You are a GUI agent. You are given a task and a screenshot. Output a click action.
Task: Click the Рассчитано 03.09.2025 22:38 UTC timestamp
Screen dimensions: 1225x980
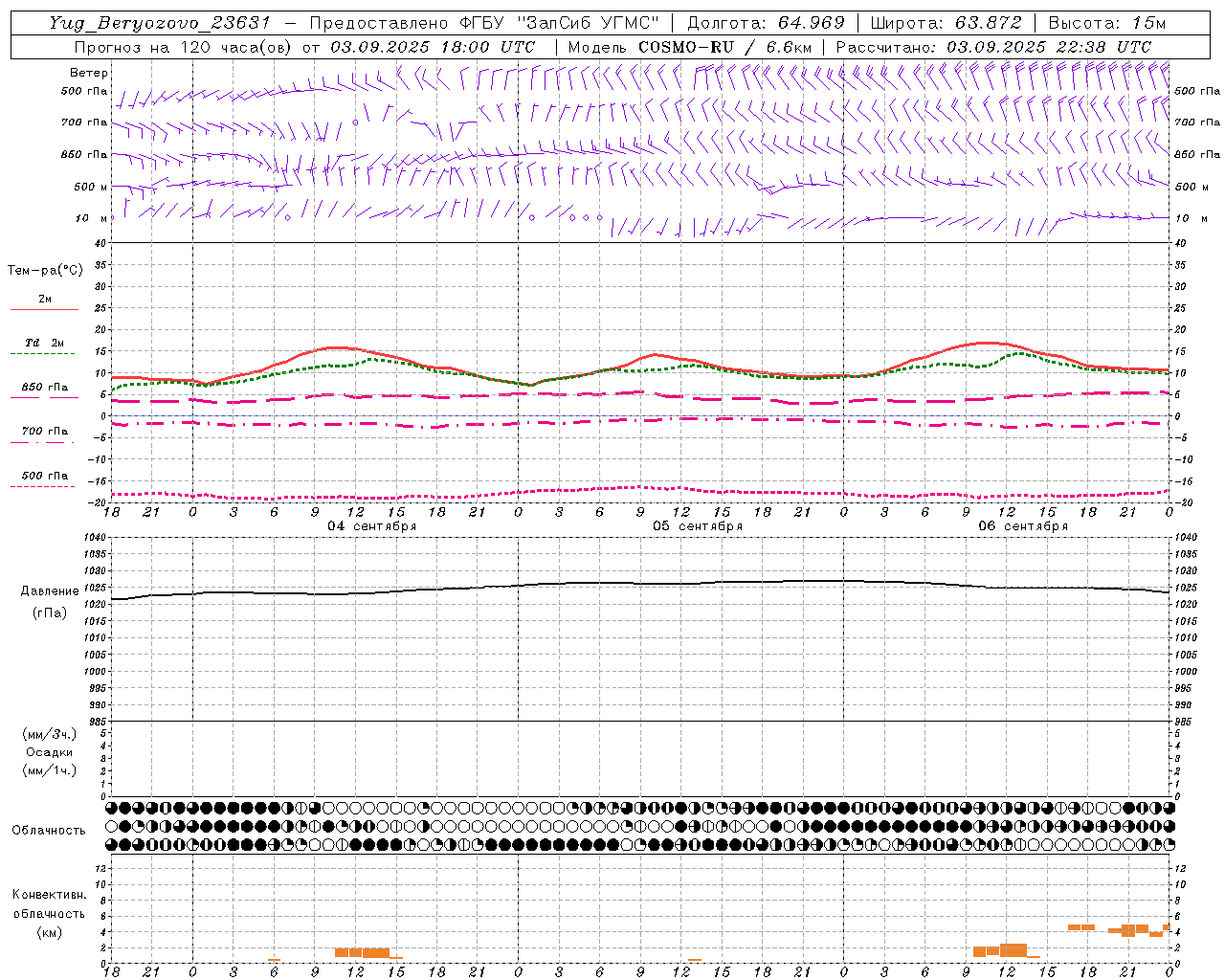(x=993, y=47)
